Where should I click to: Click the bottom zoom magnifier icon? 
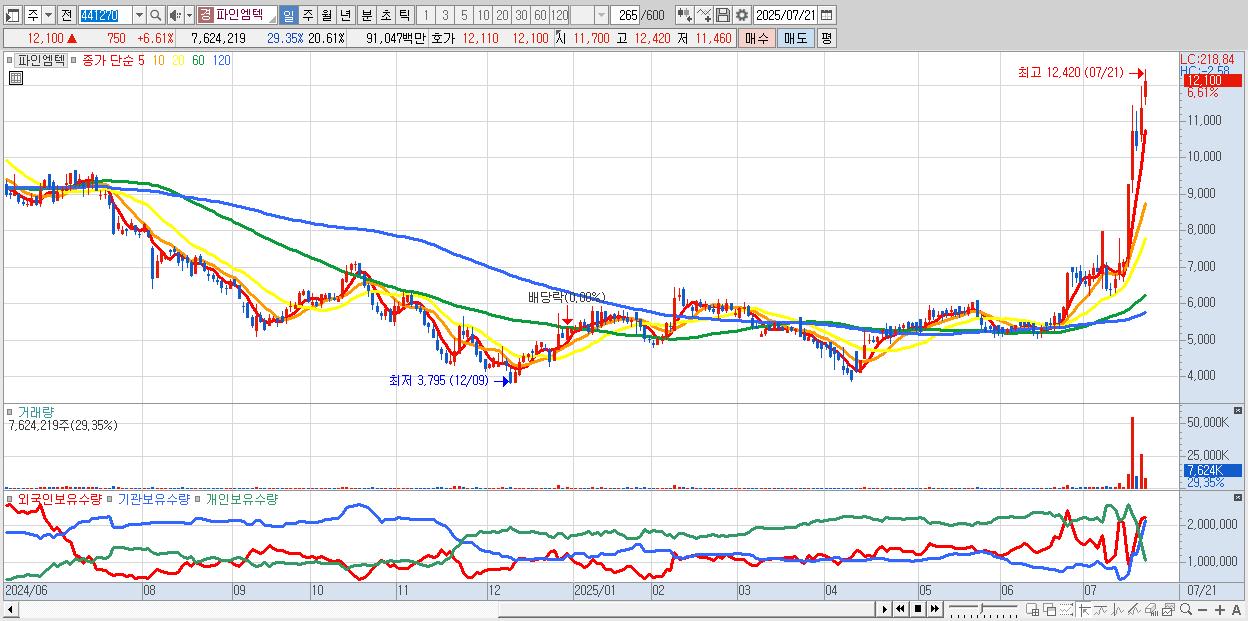pyautogui.click(x=1186, y=609)
